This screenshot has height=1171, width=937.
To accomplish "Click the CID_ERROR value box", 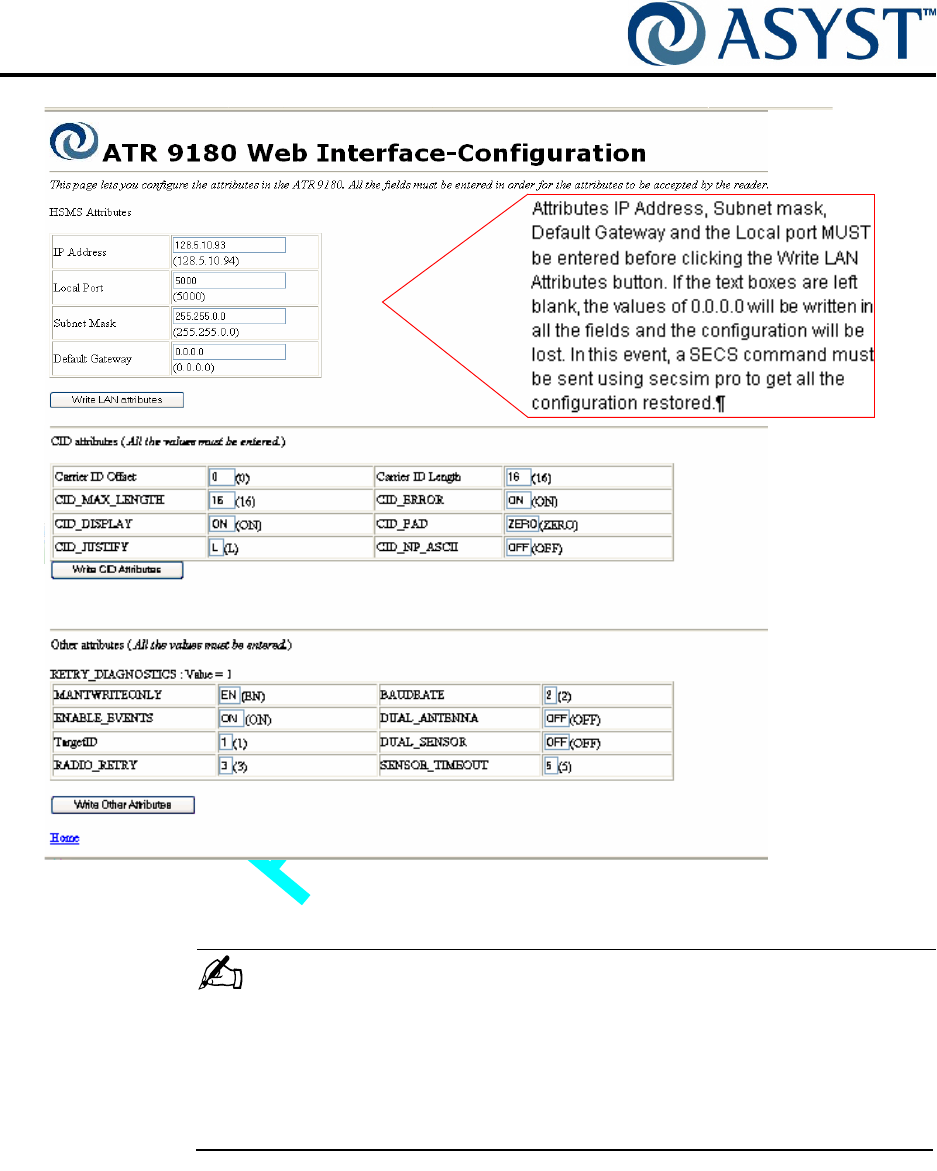I will [x=518, y=500].
